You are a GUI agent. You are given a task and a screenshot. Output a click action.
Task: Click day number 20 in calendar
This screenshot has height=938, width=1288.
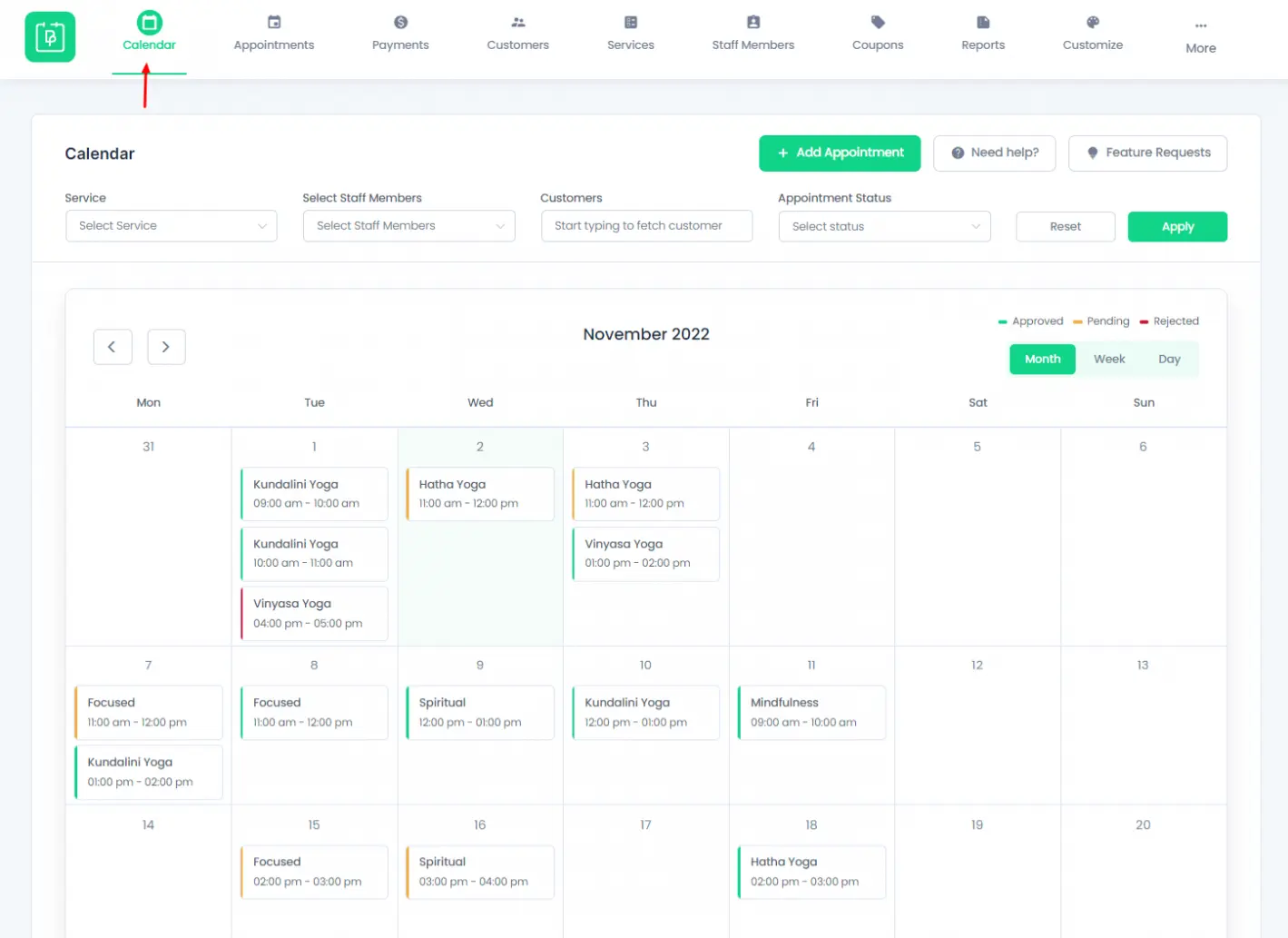[x=1143, y=825]
